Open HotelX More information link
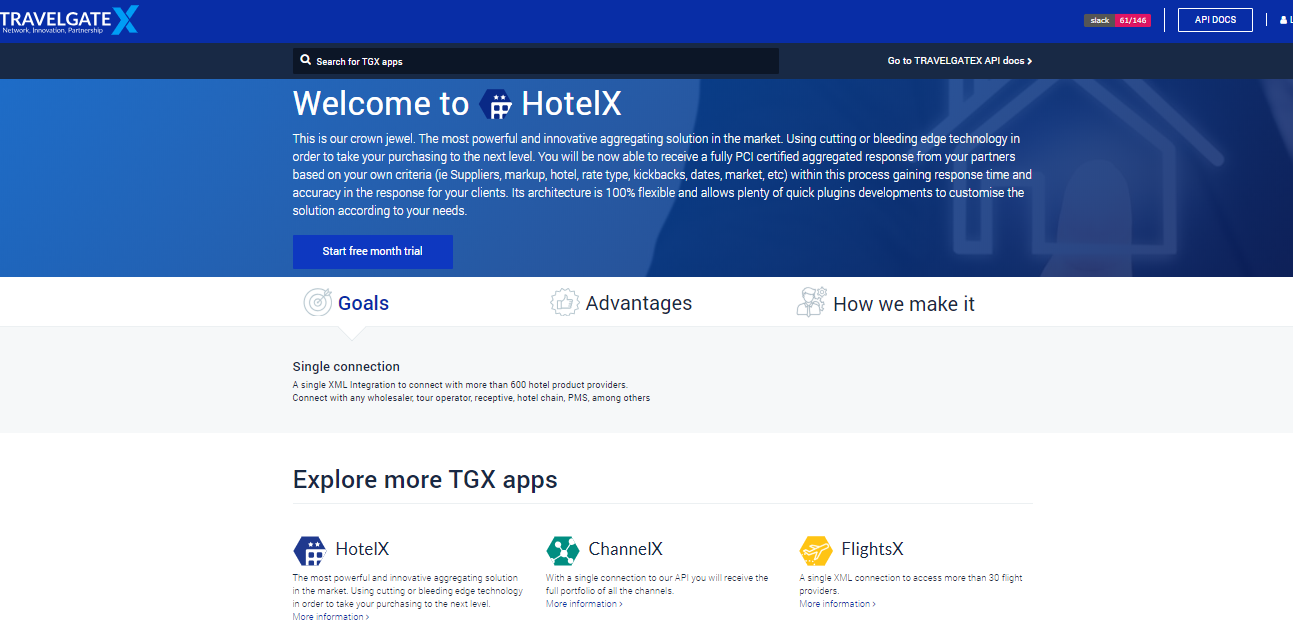Screen dimensions: 1293x633 (331, 617)
